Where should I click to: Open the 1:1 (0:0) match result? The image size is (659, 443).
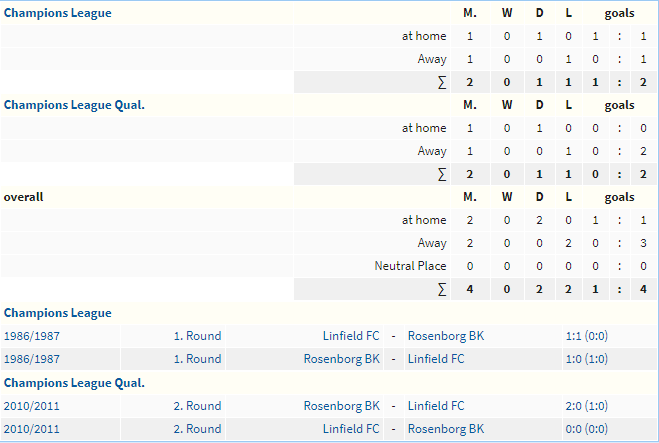[587, 336]
